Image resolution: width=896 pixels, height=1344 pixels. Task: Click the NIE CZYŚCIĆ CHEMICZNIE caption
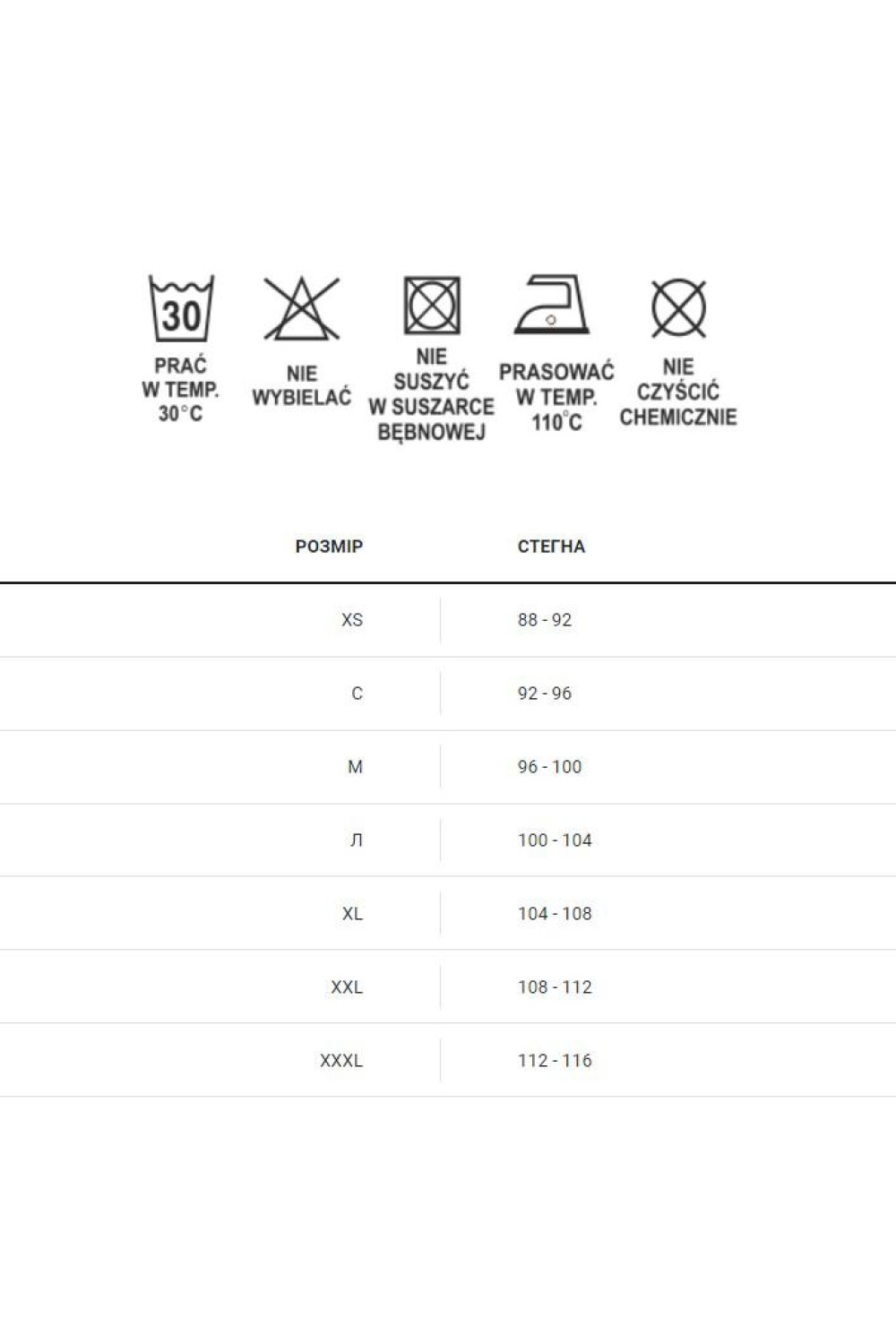point(678,392)
